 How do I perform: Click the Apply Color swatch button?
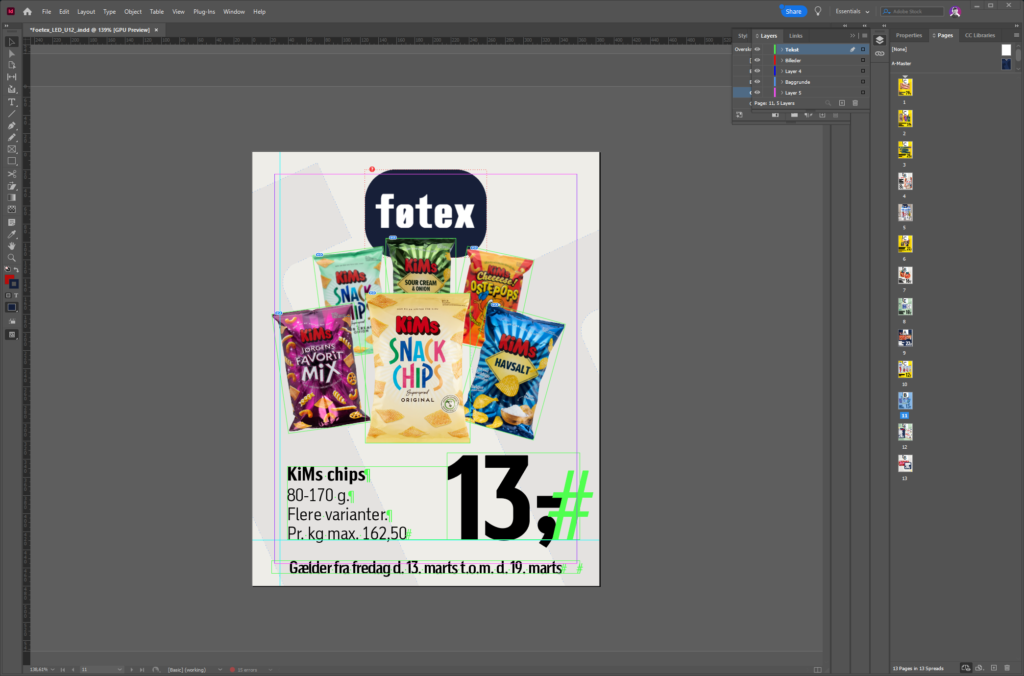coord(12,307)
